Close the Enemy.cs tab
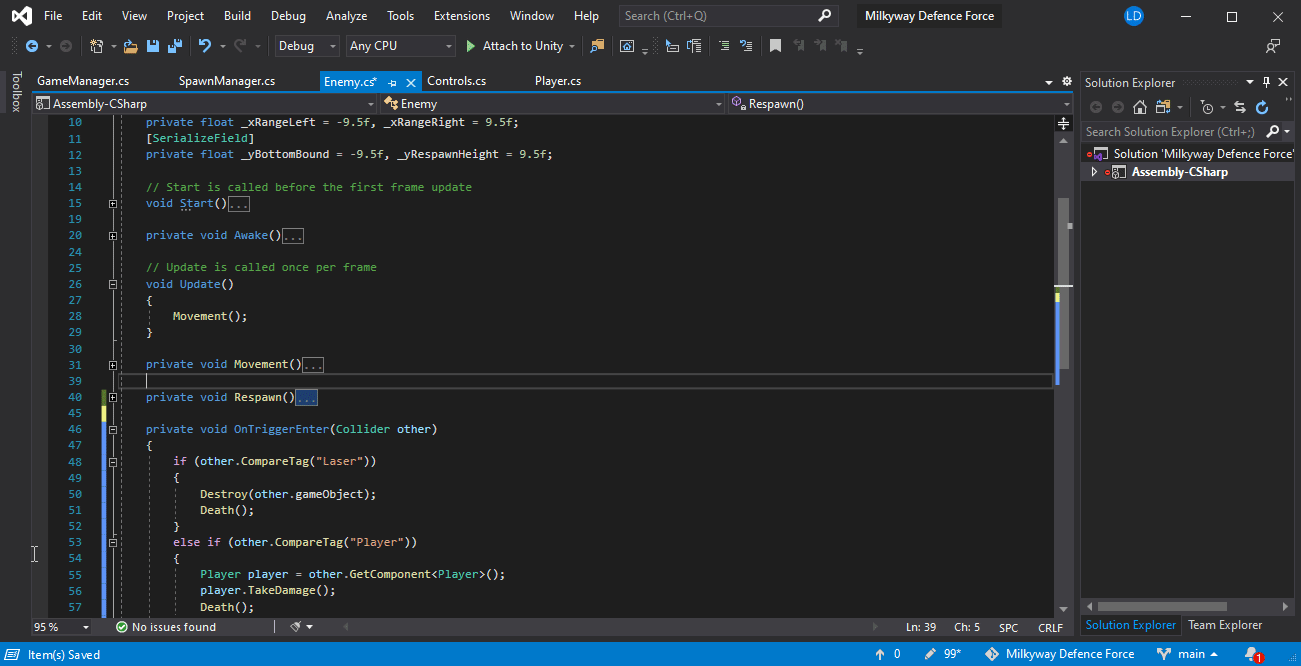Image resolution: width=1301 pixels, height=666 pixels. coord(412,82)
